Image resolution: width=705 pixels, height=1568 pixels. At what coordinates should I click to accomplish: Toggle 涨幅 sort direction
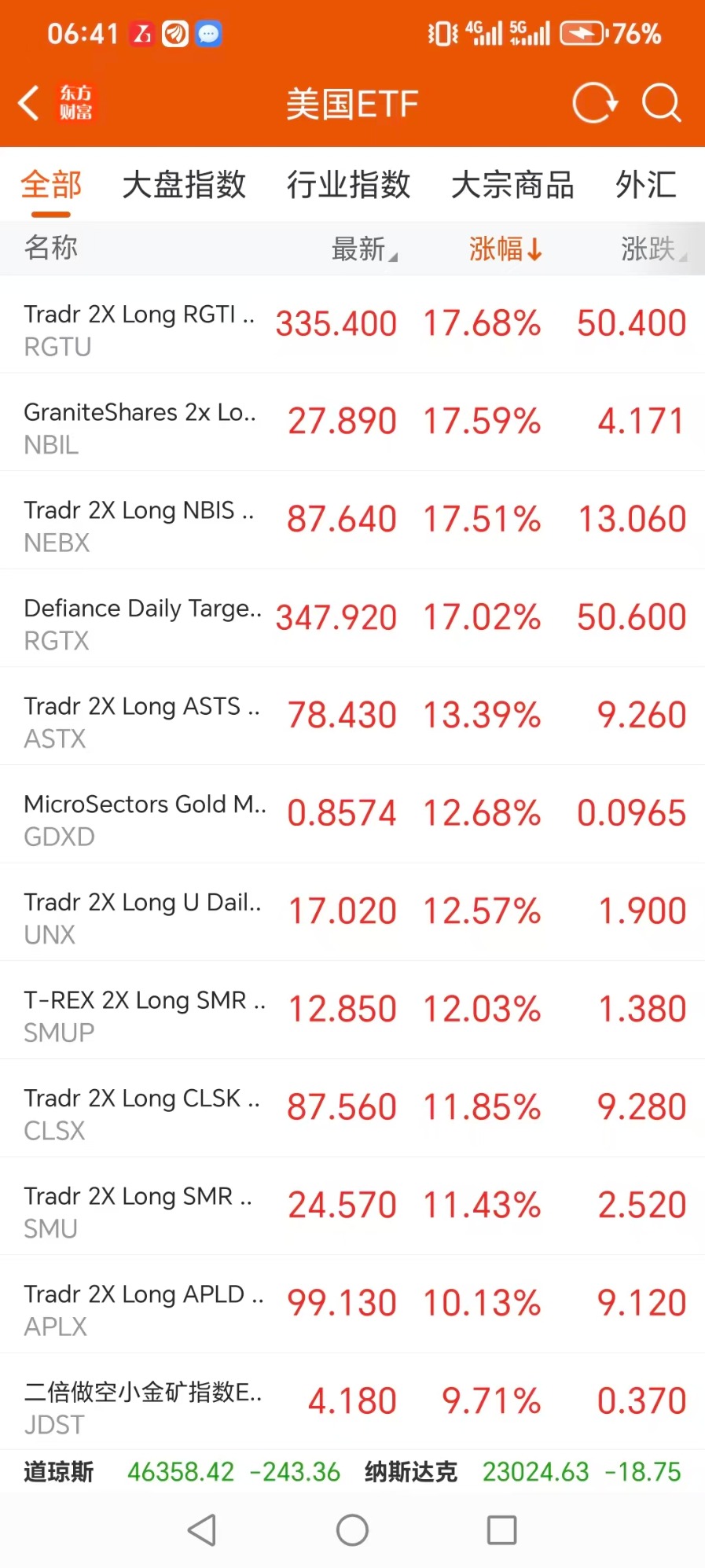pyautogui.click(x=505, y=248)
